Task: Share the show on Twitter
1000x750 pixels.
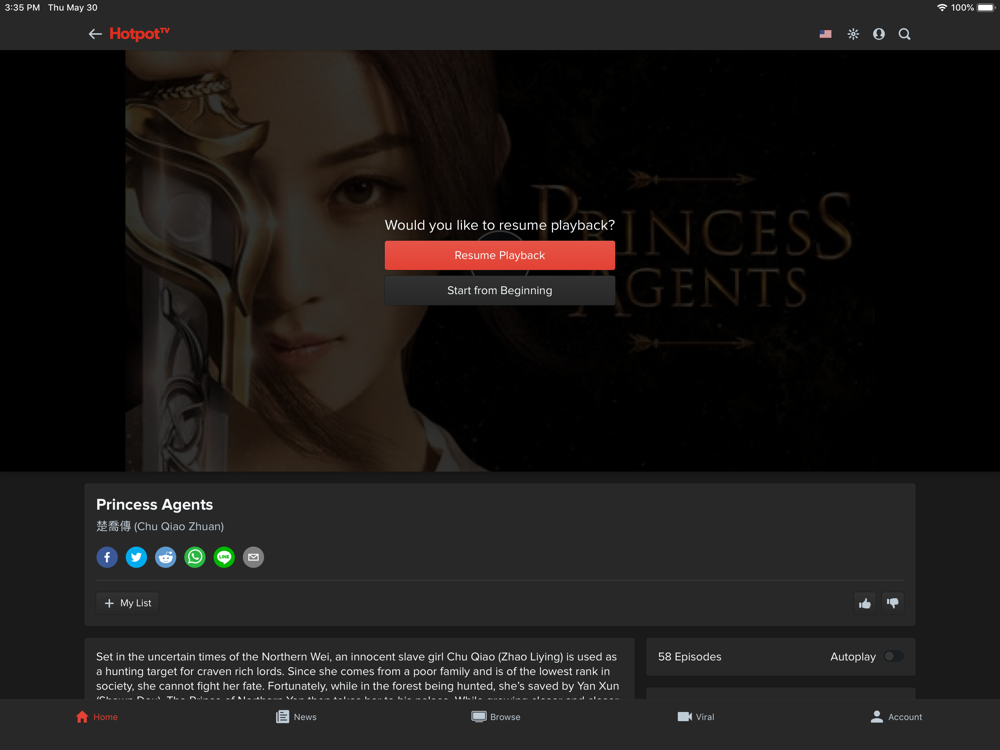Action: [136, 557]
